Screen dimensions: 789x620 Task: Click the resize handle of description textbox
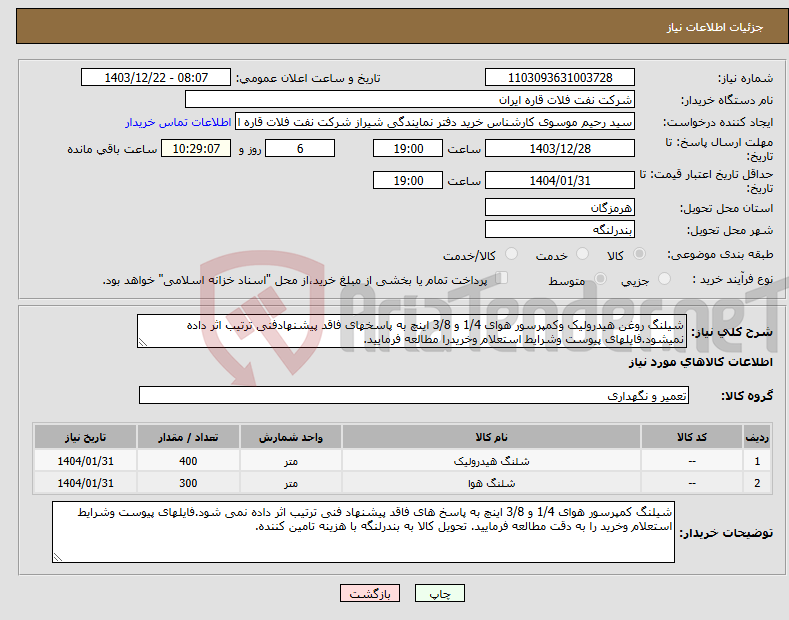[143, 342]
